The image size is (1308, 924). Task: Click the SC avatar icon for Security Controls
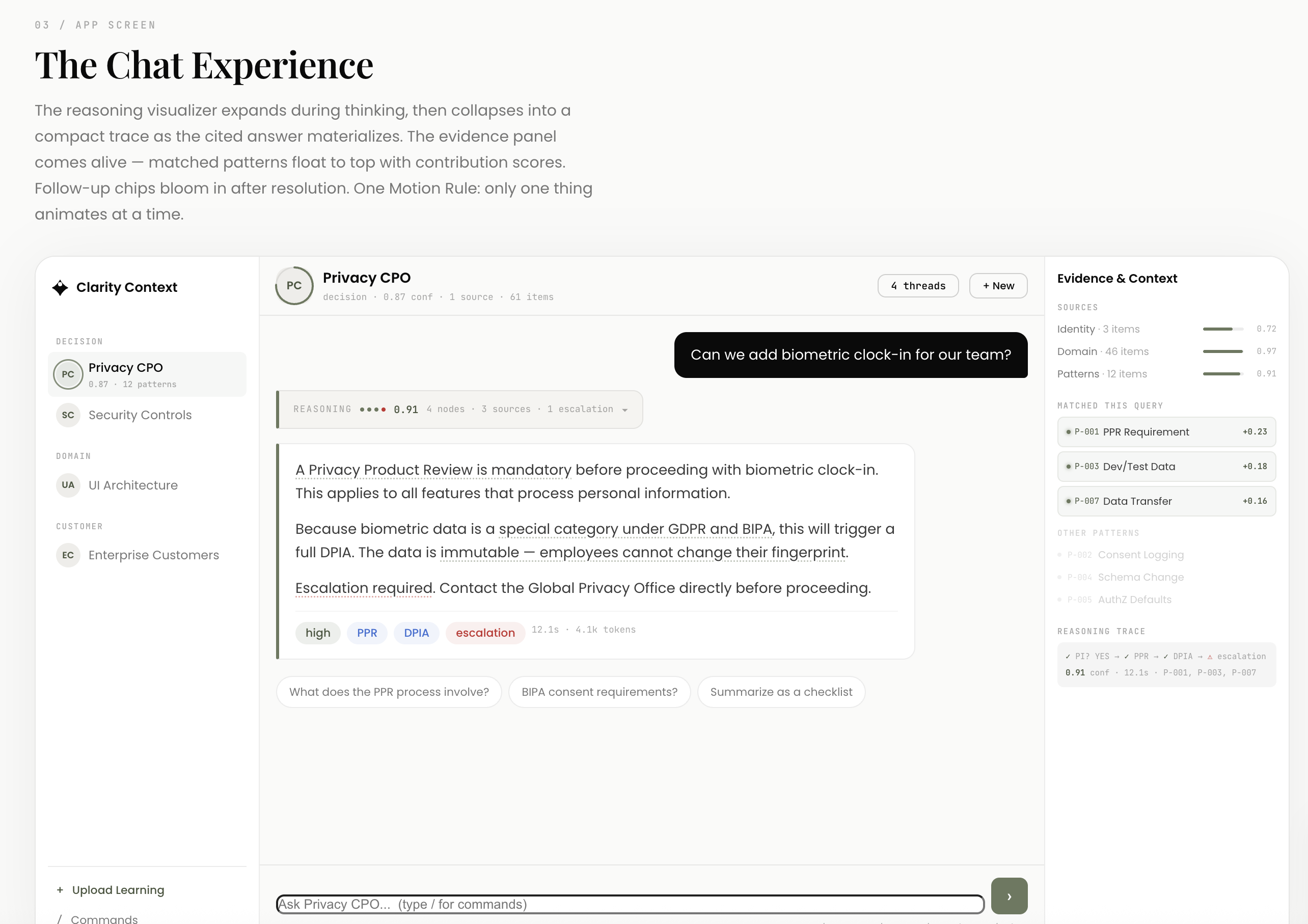[68, 415]
